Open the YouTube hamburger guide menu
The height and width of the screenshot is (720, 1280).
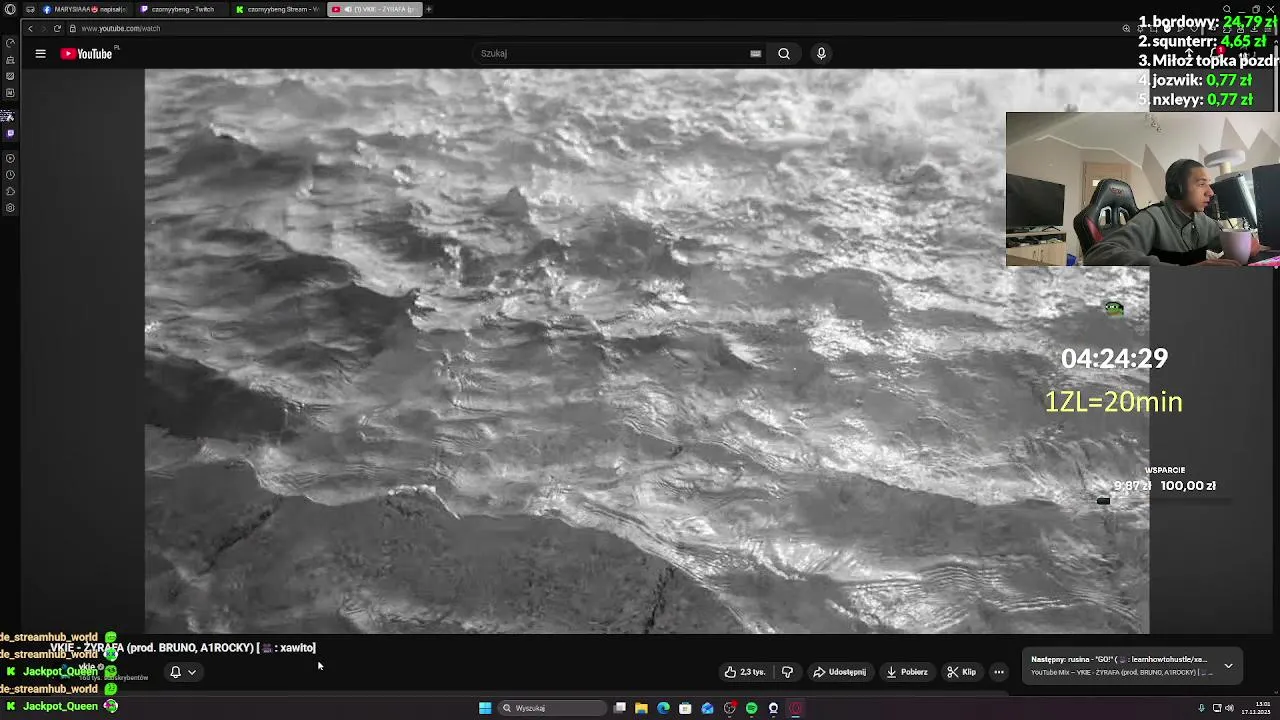click(40, 54)
